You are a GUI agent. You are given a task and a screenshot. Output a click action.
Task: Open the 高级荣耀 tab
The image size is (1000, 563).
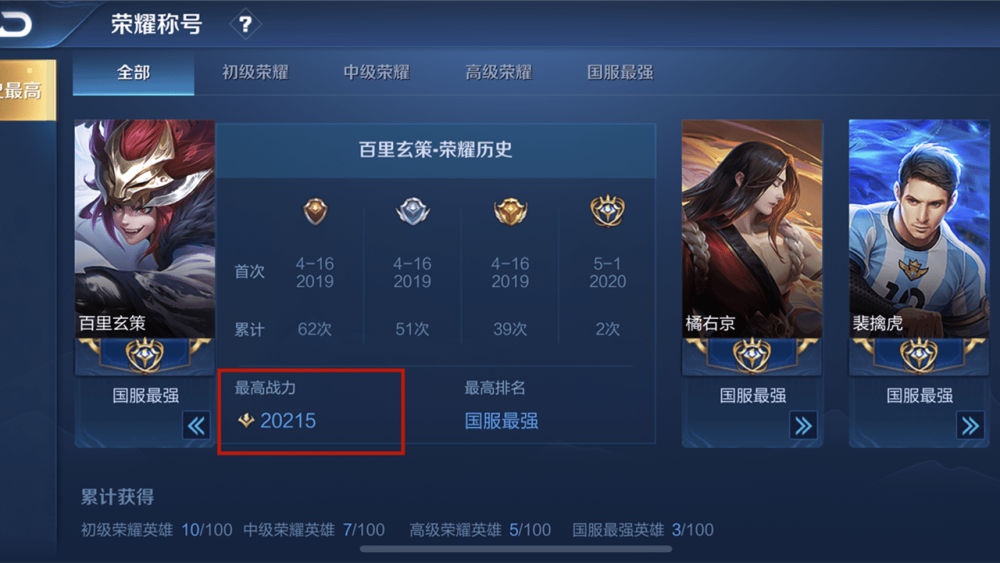pyautogui.click(x=498, y=72)
